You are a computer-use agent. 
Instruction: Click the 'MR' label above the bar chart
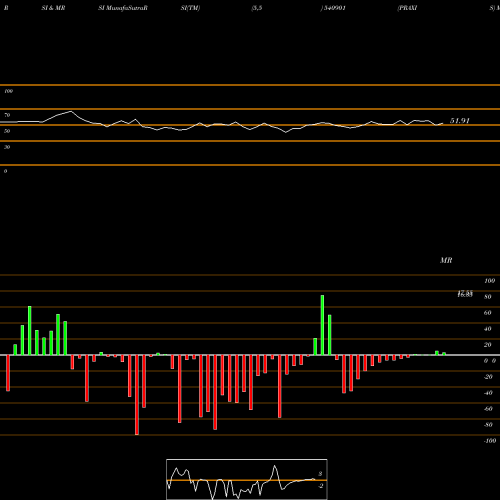click(446, 260)
